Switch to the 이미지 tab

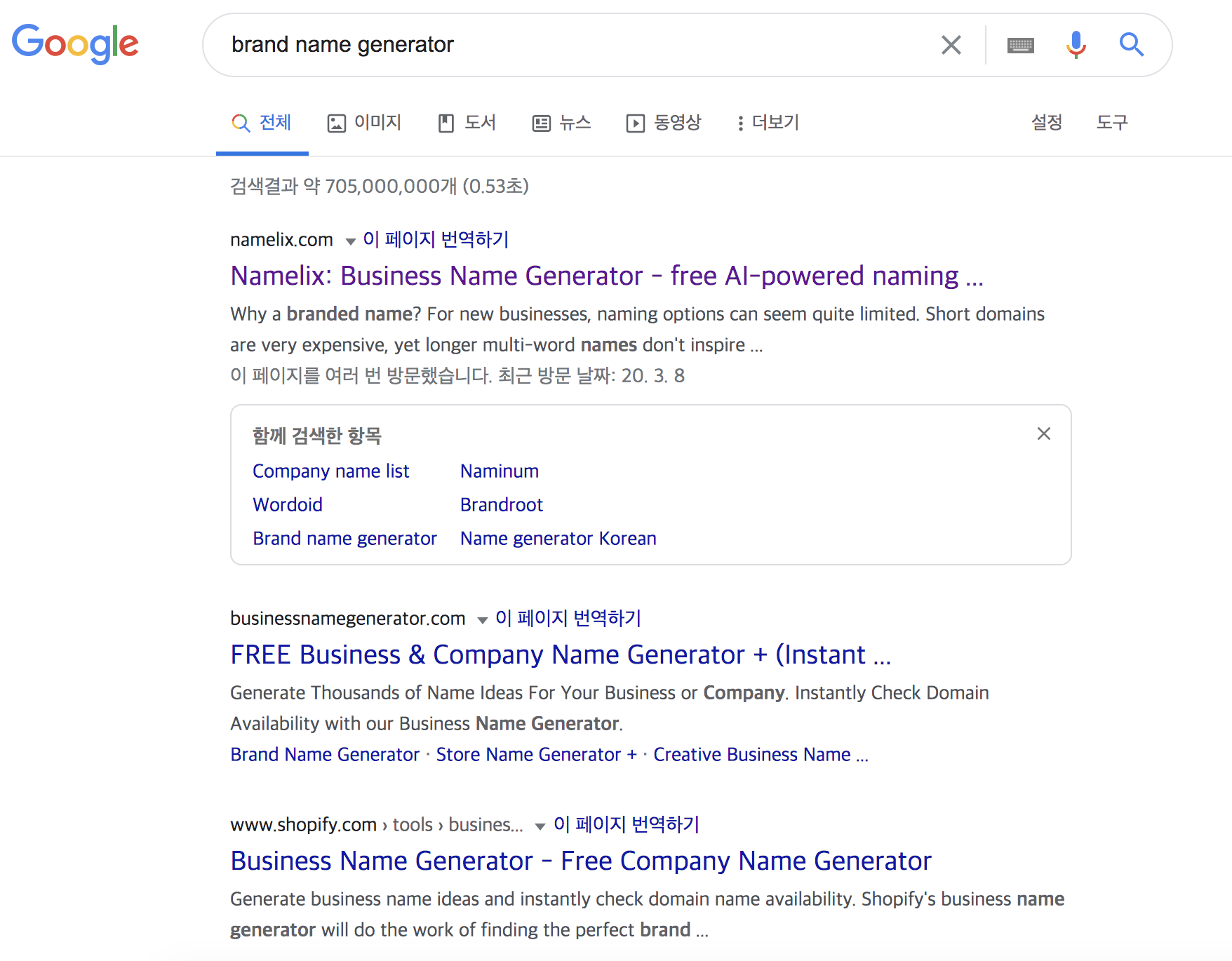click(364, 123)
